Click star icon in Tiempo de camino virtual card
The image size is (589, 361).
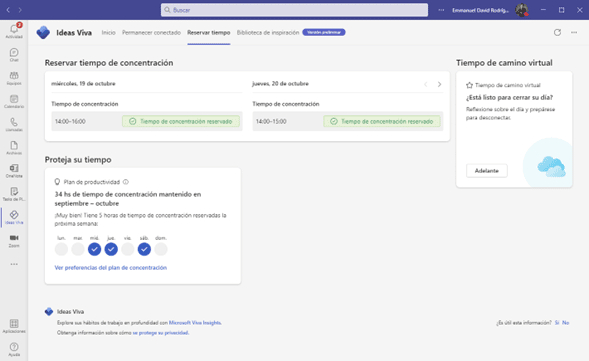coord(469,85)
